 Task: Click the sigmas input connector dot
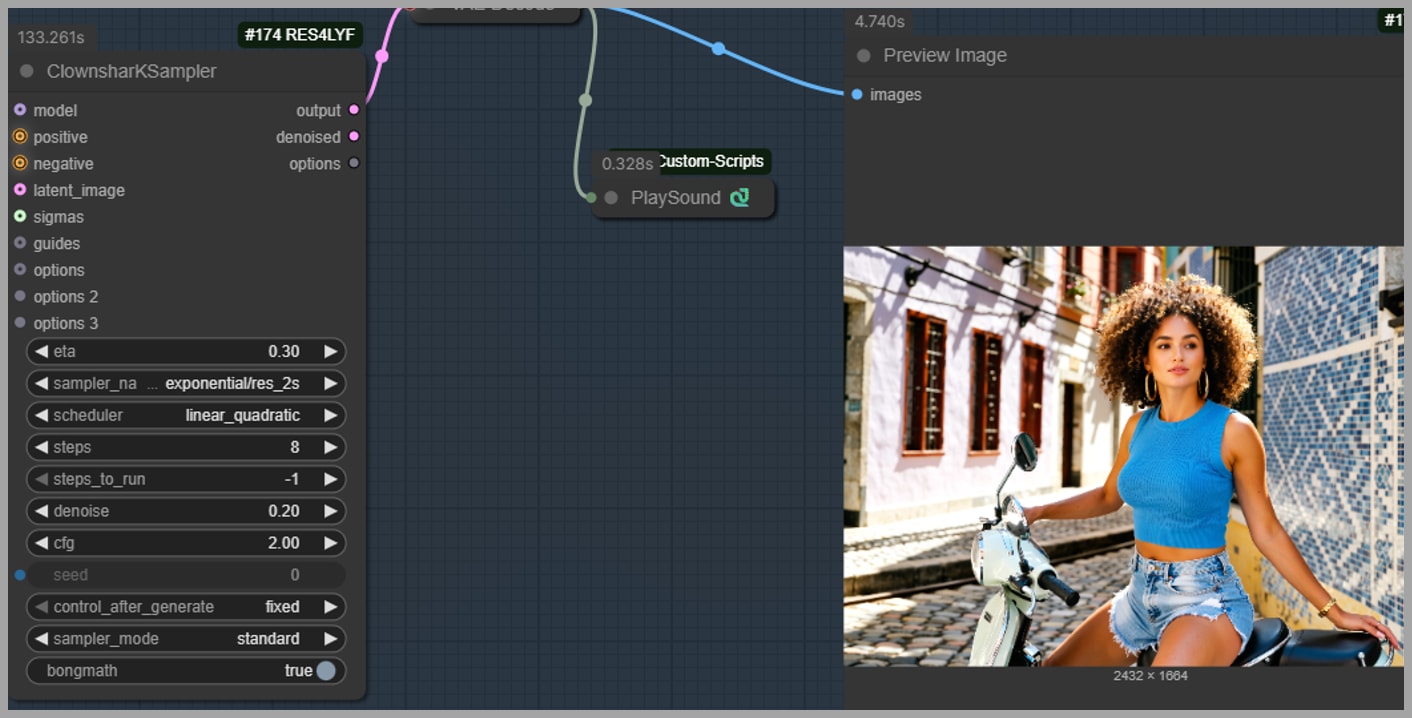pyautogui.click(x=20, y=217)
